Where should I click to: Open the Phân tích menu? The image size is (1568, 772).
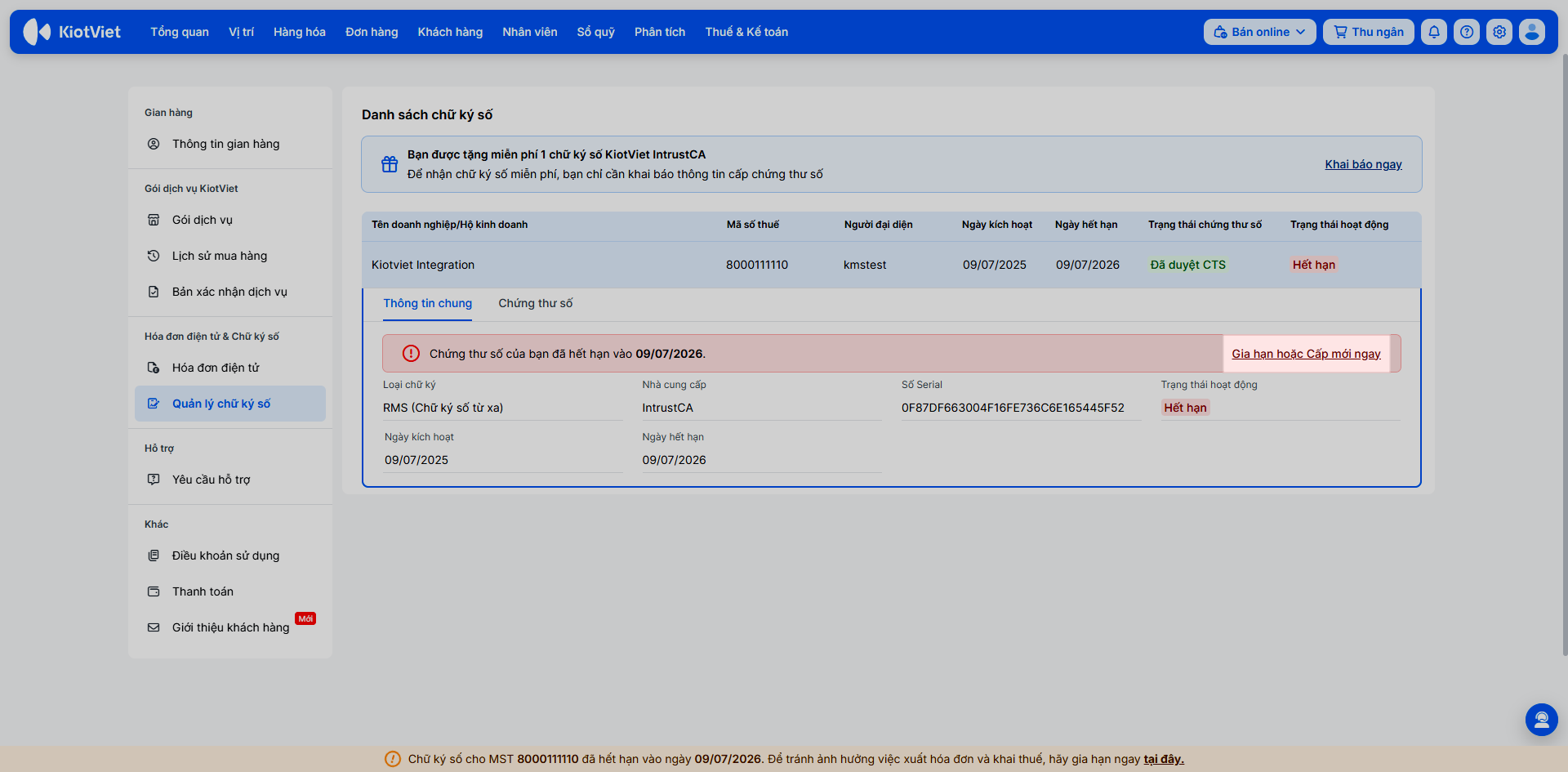[660, 32]
